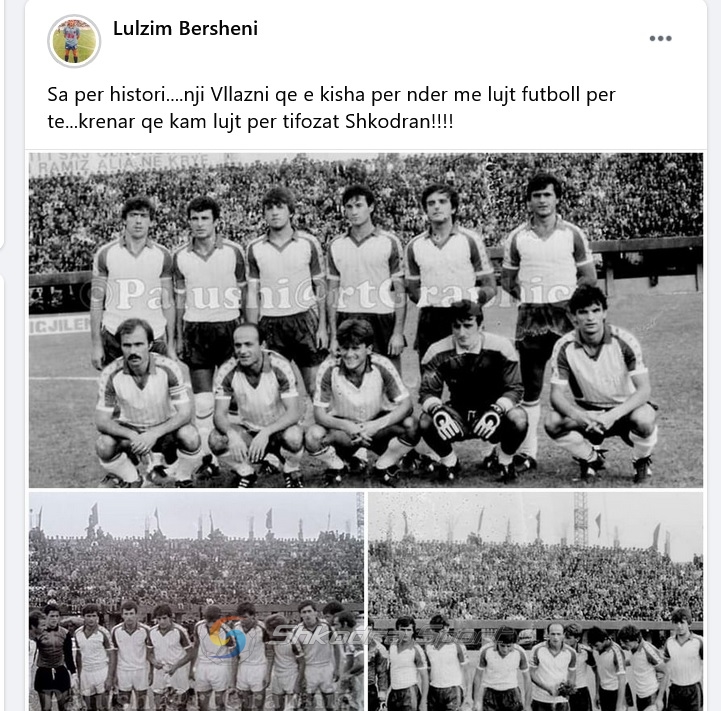Click the post text starting "Sa per histori"
721x711 pixels.
(331, 108)
